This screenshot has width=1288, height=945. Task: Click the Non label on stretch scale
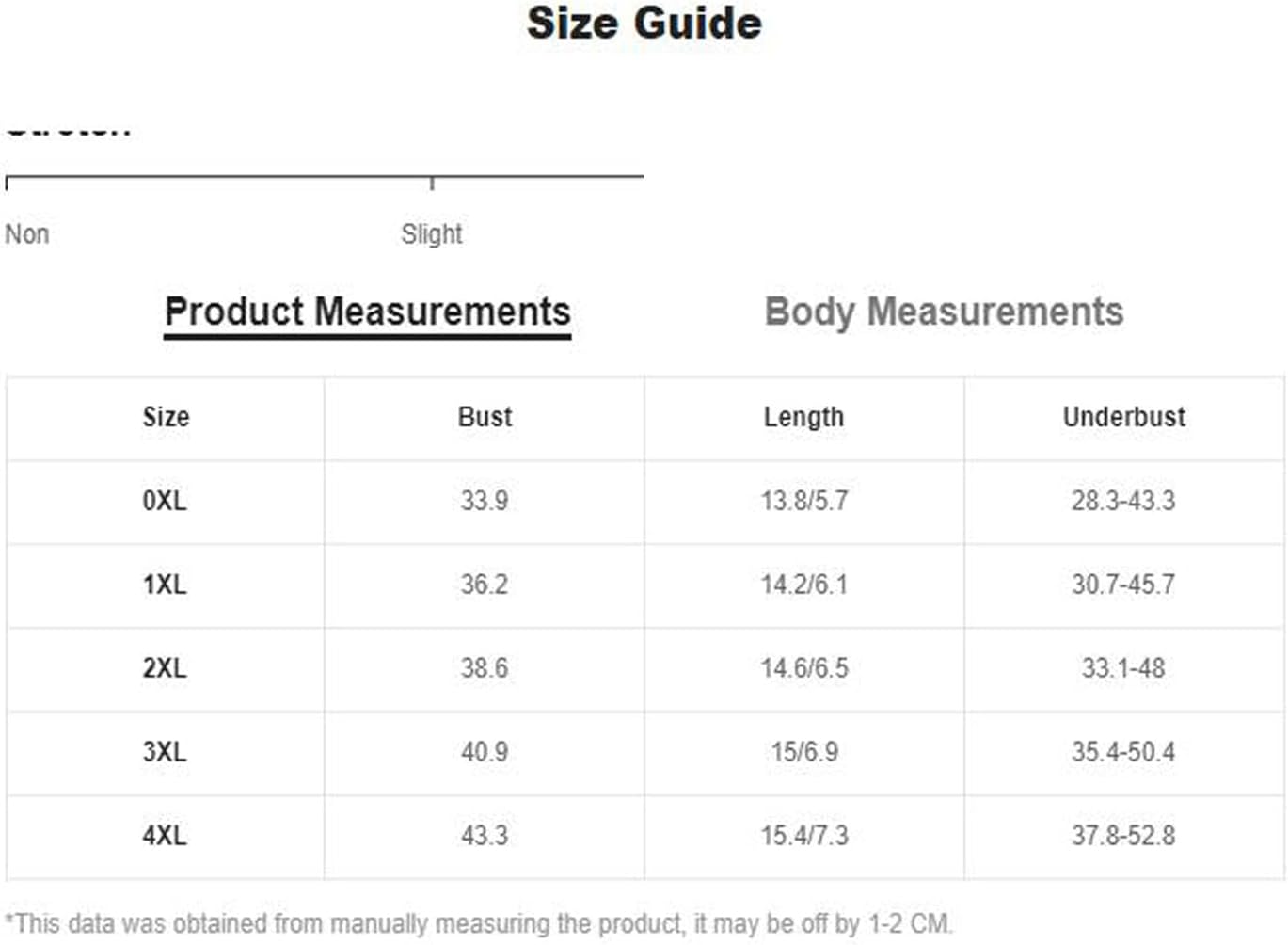pos(27,233)
